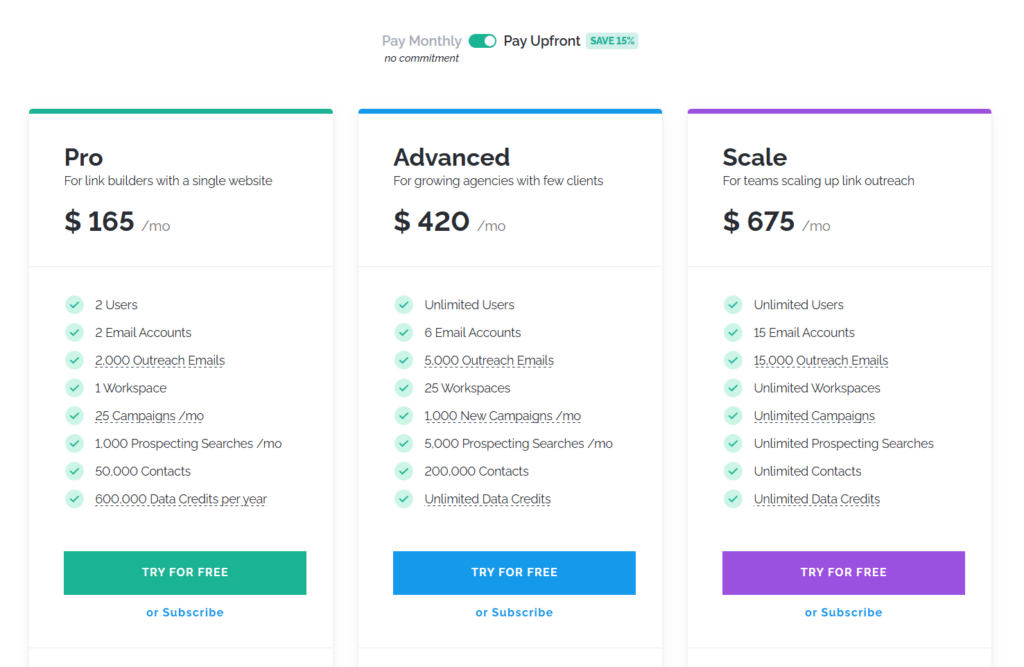Click the SAVE 15% badge
The height and width of the screenshot is (667, 1024).
(x=612, y=41)
